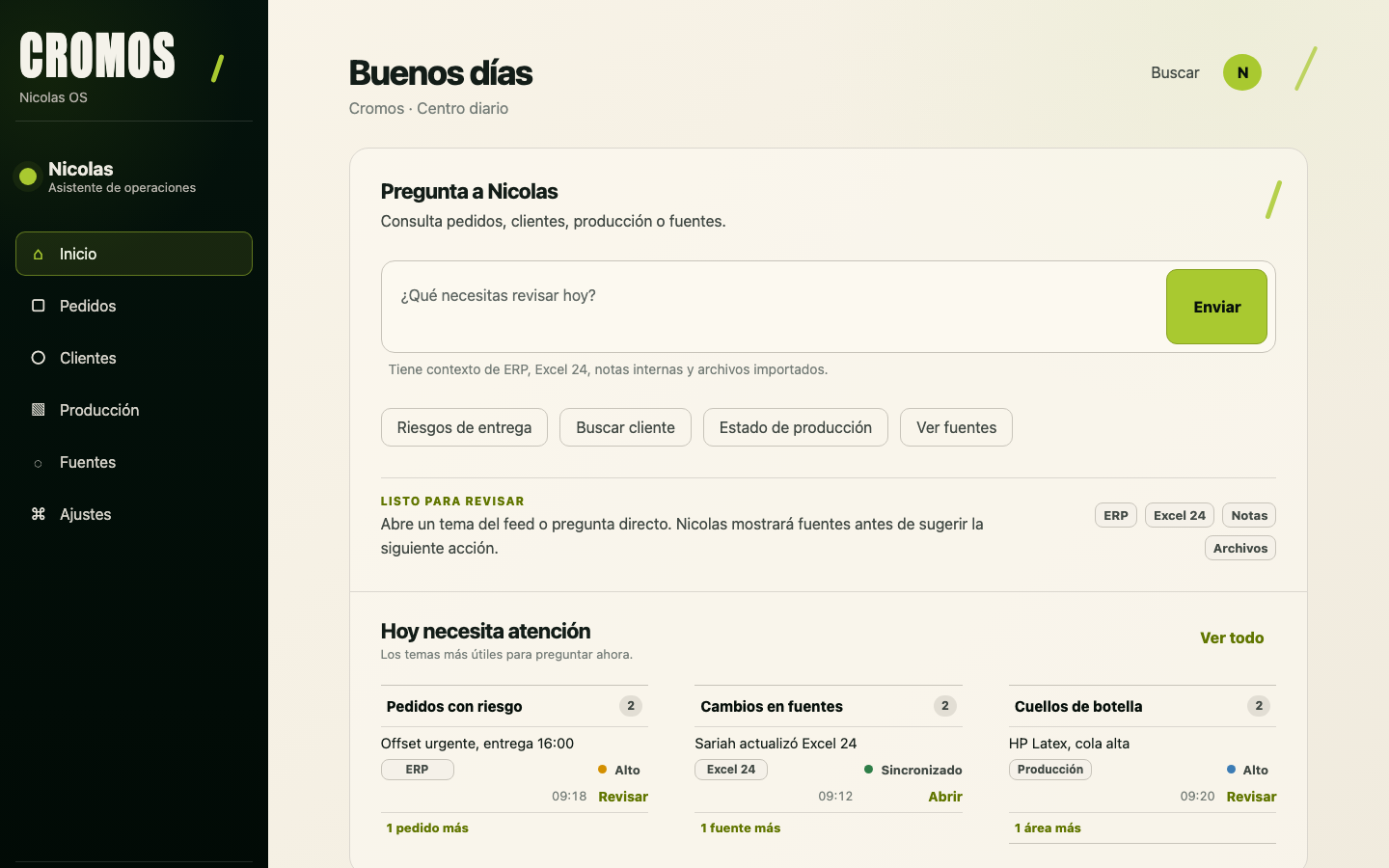Expand 1 área más

click(1048, 827)
